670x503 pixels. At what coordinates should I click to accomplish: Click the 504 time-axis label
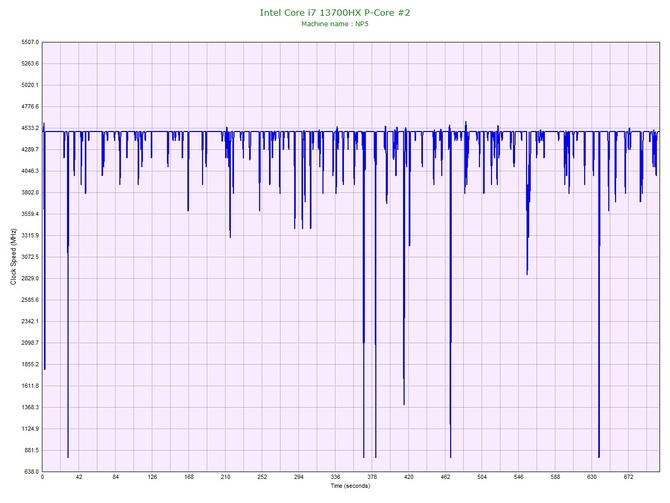[x=482, y=477]
